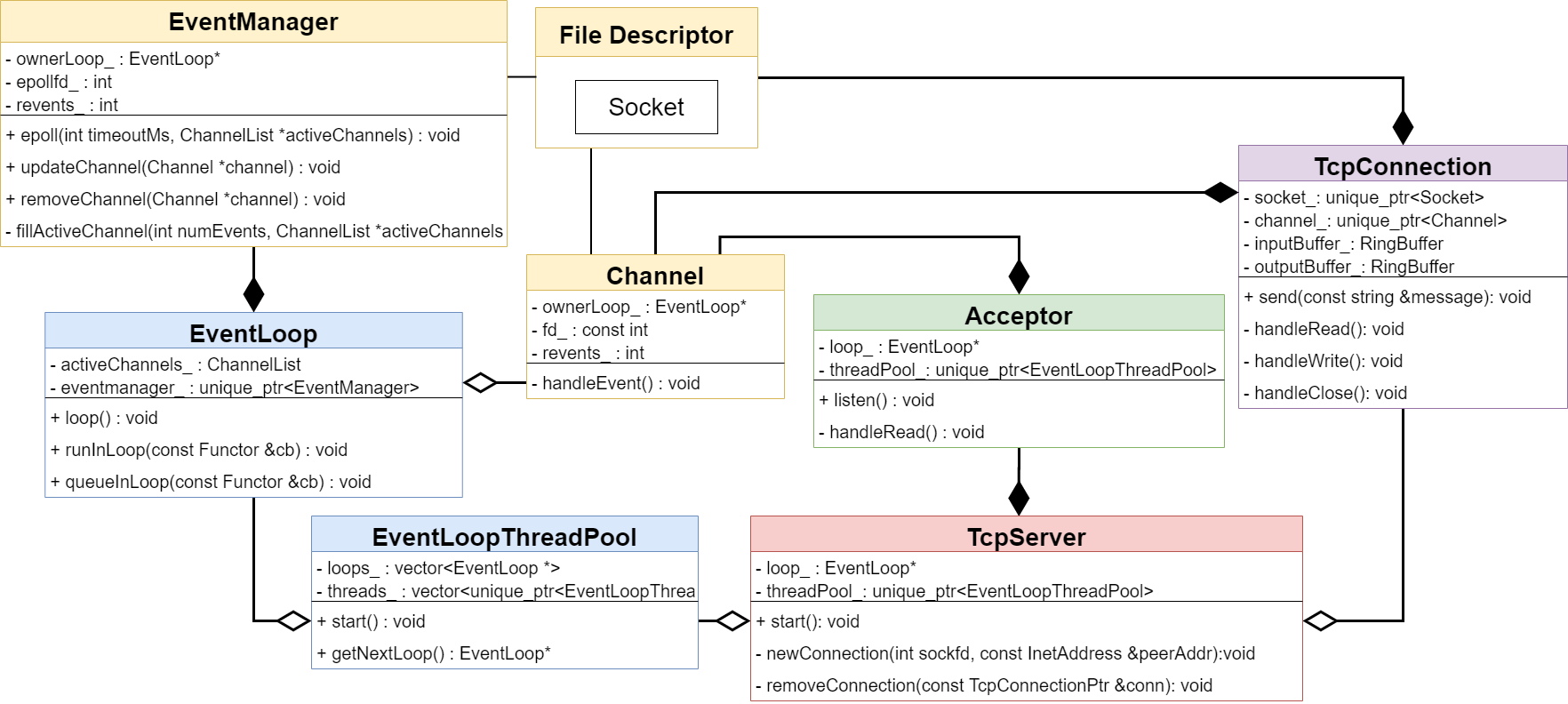The width and height of the screenshot is (1568, 704).
Task: Click the newConnection(int sockfd...) method
Action: (1005, 654)
